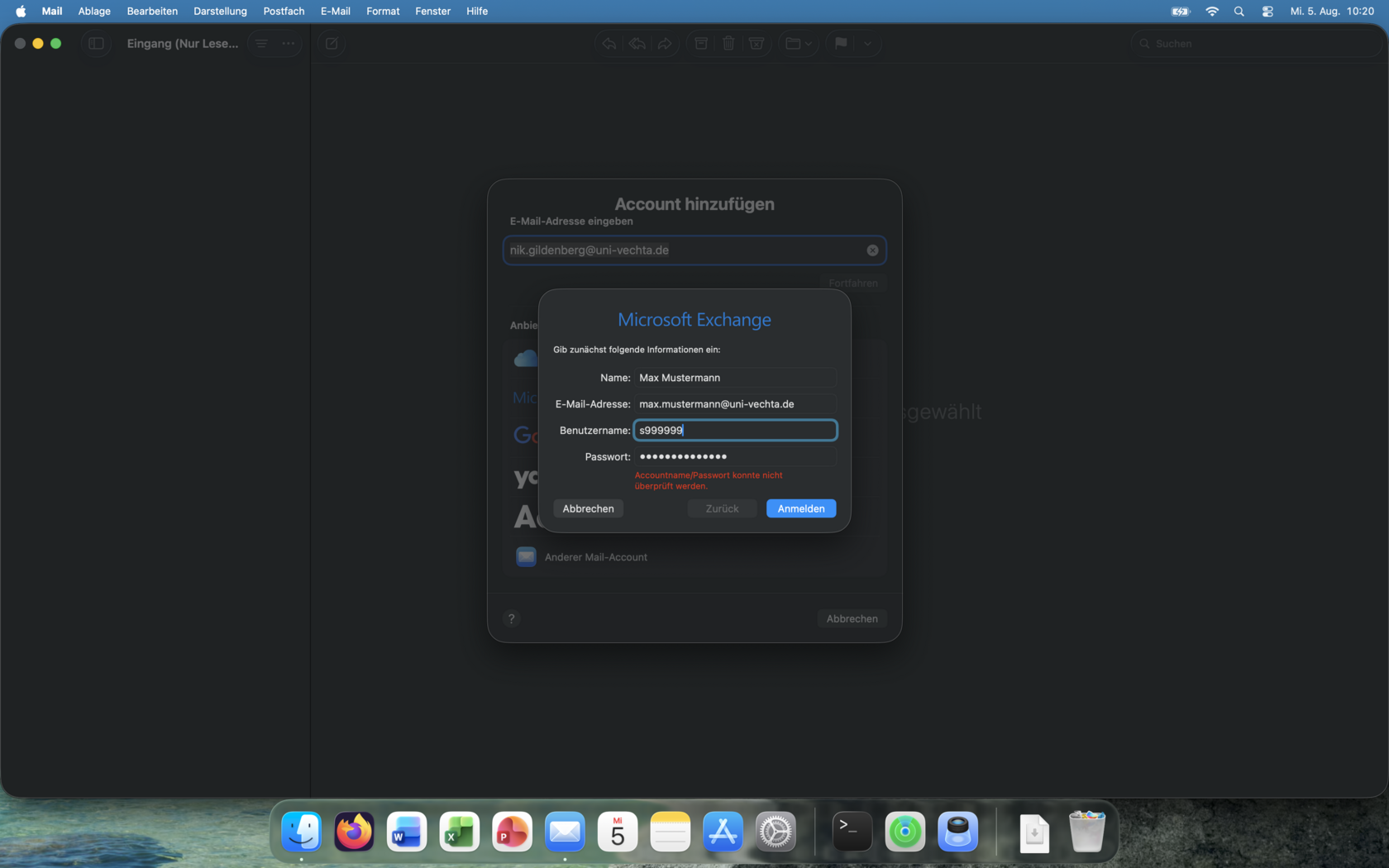Image resolution: width=1389 pixels, height=868 pixels.
Task: Open the message filter icon in toolbar
Action: 261,44
